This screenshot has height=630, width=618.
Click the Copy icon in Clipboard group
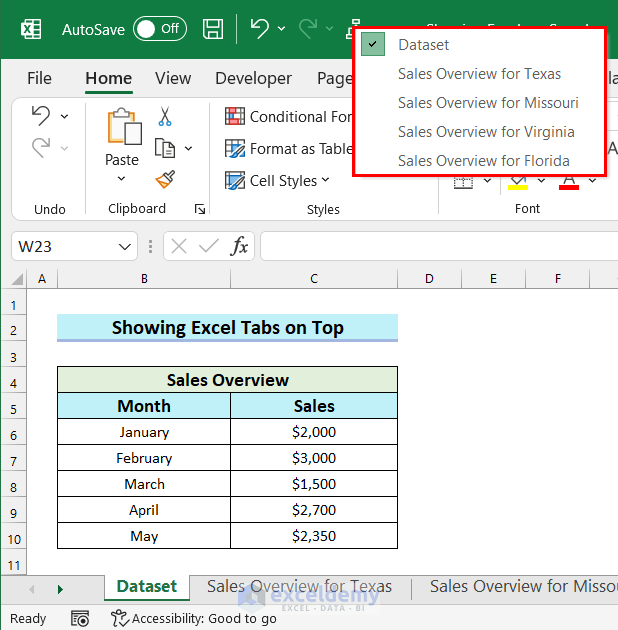pyautogui.click(x=165, y=148)
